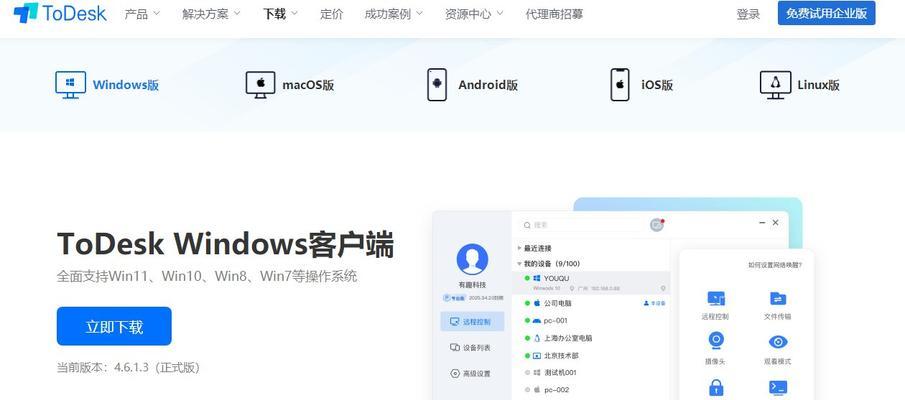Select 远程控制 in the preview sidebar

[472, 322]
